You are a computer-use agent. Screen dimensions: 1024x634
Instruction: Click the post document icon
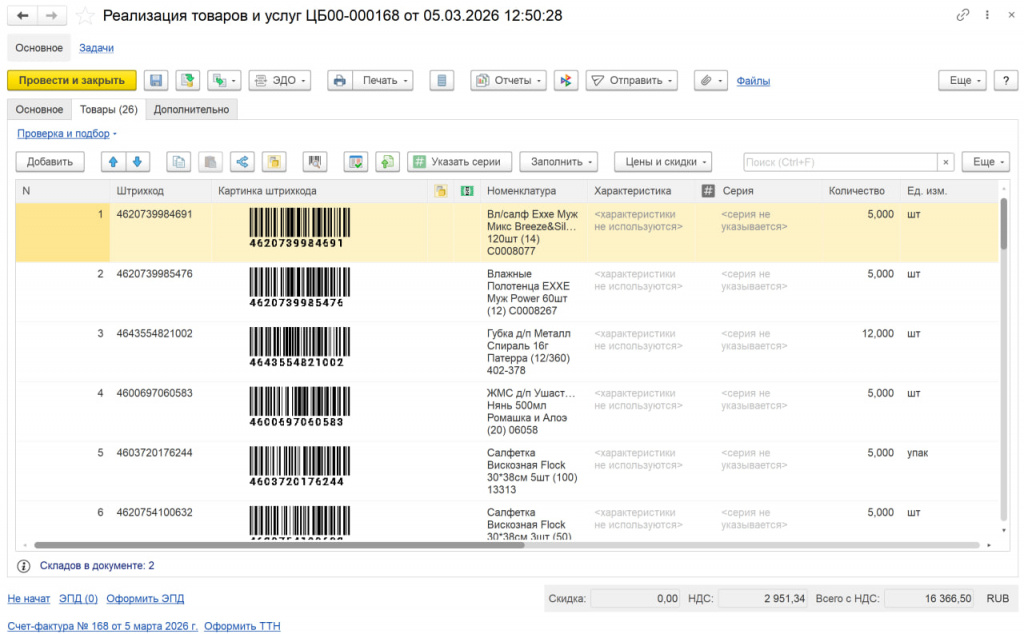188,81
